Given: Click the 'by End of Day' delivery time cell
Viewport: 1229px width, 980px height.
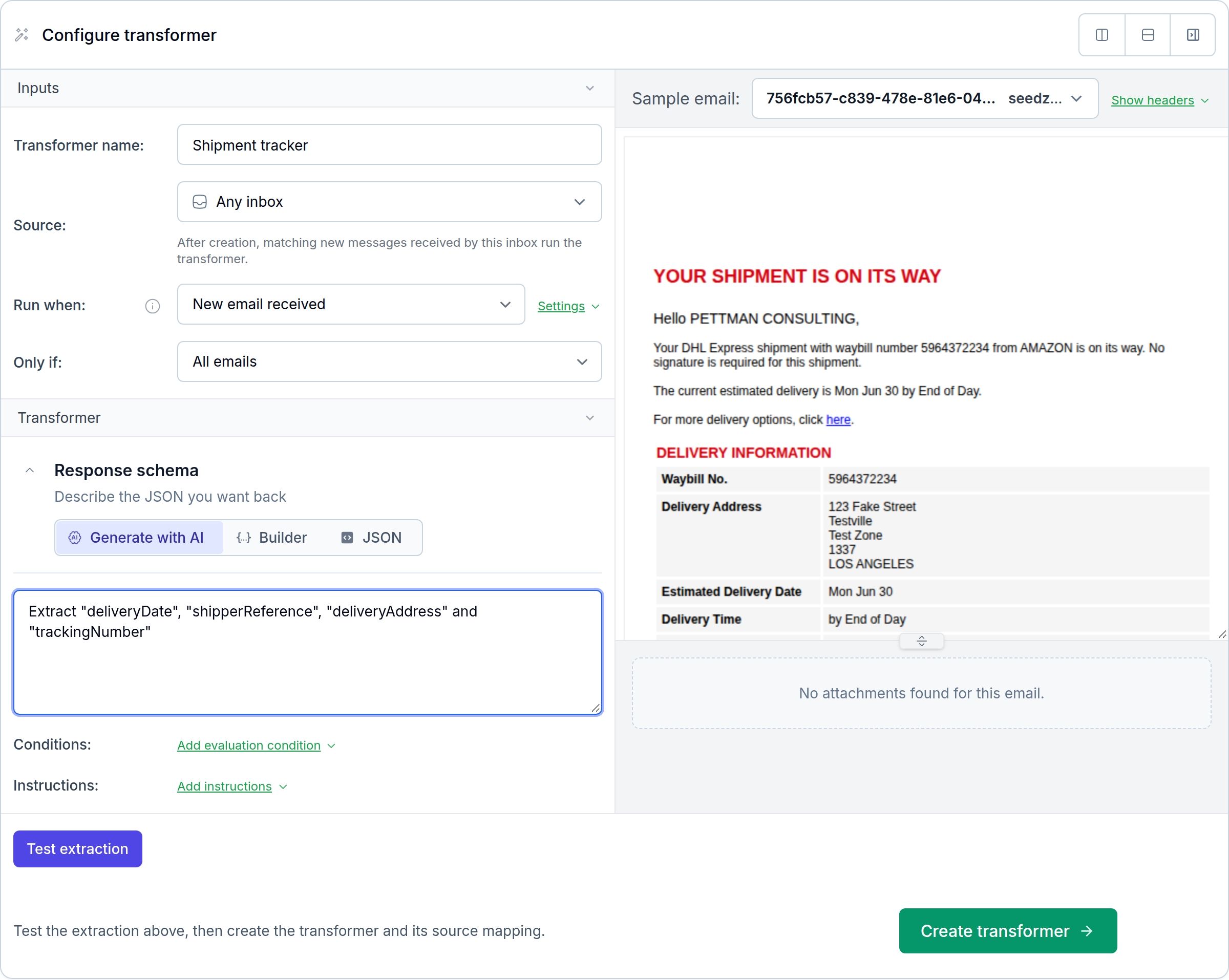Looking at the screenshot, I should click(x=1015, y=619).
